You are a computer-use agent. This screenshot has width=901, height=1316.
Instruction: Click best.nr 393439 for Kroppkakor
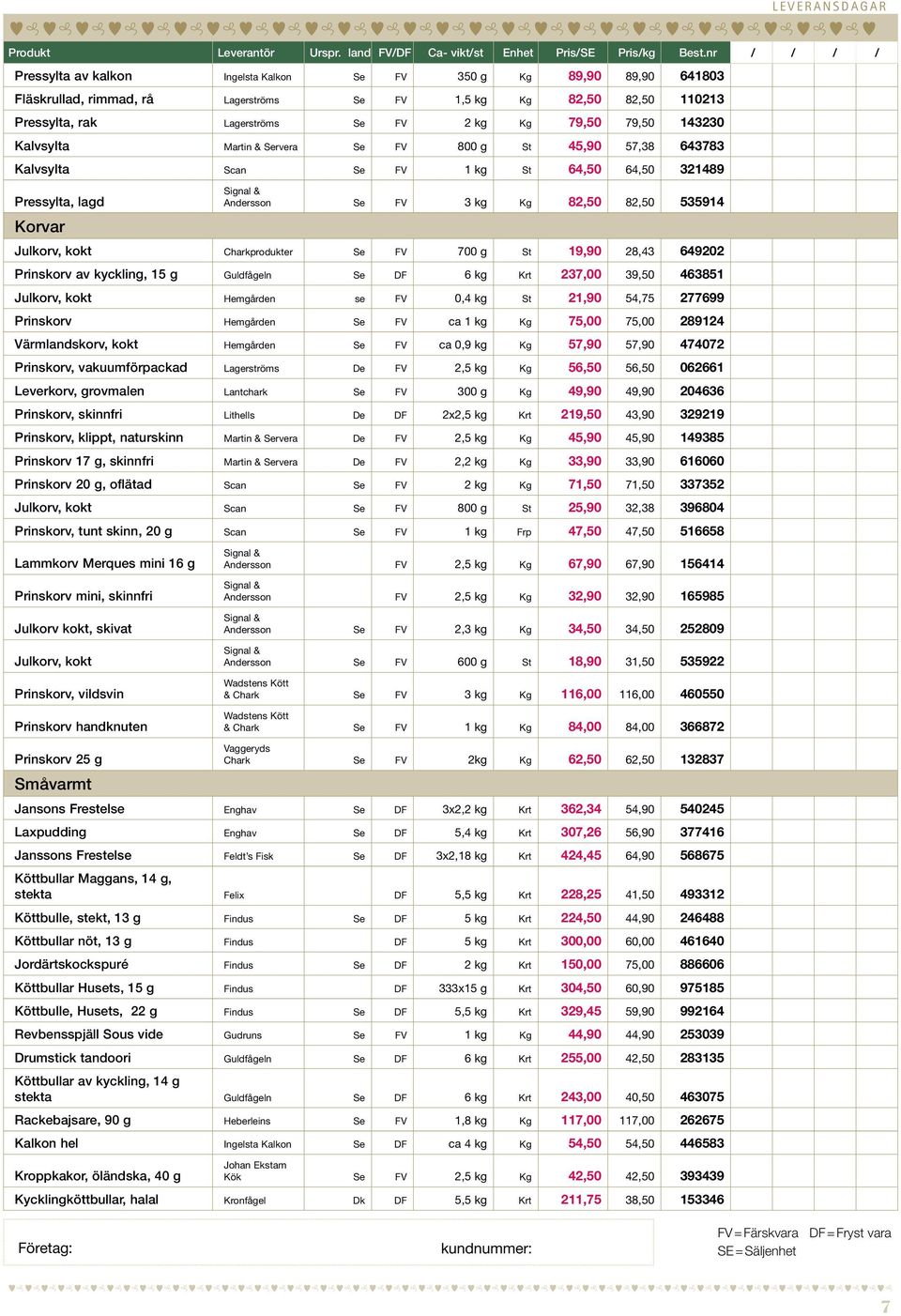(702, 1175)
